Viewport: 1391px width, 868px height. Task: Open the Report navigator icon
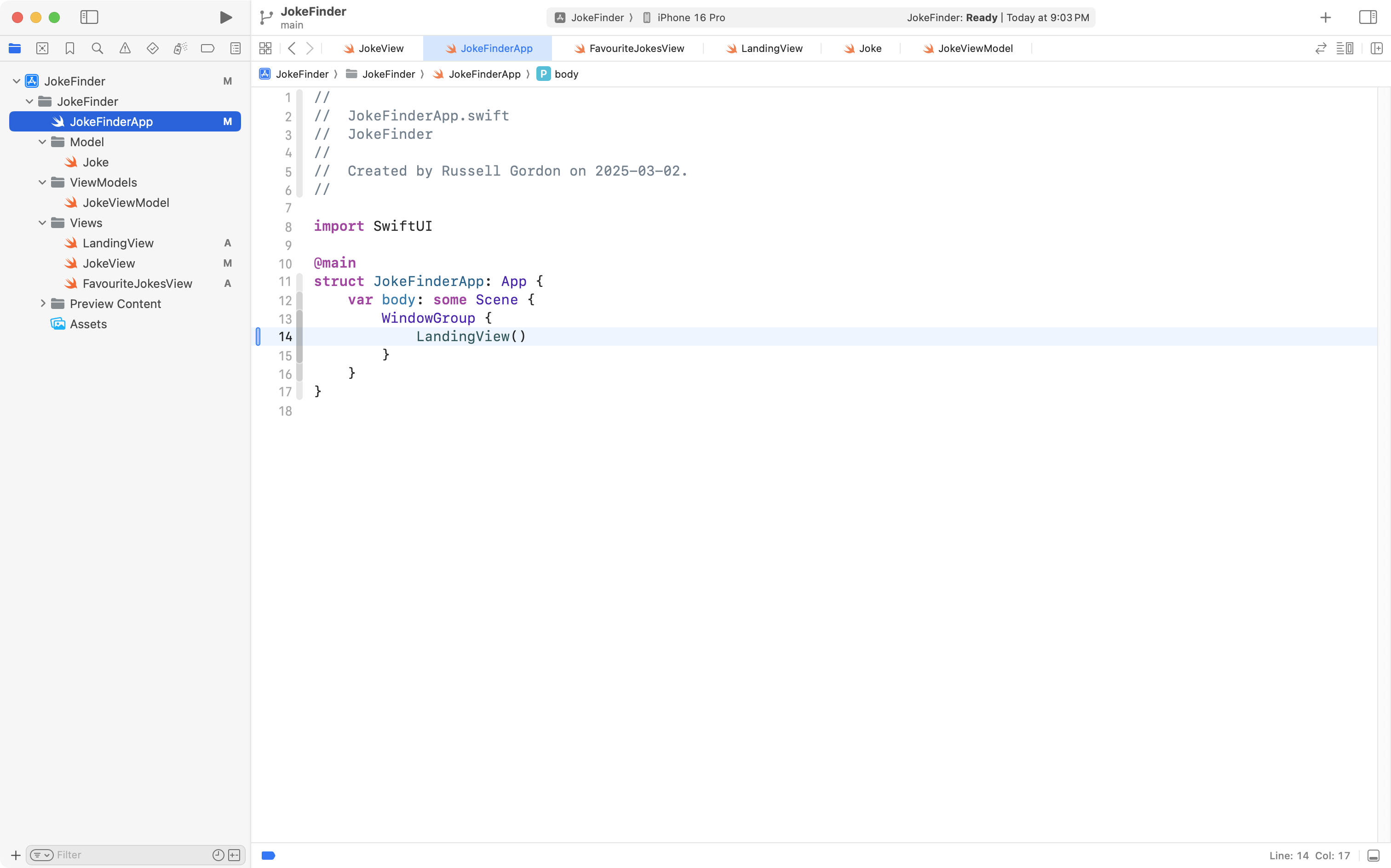click(x=235, y=49)
